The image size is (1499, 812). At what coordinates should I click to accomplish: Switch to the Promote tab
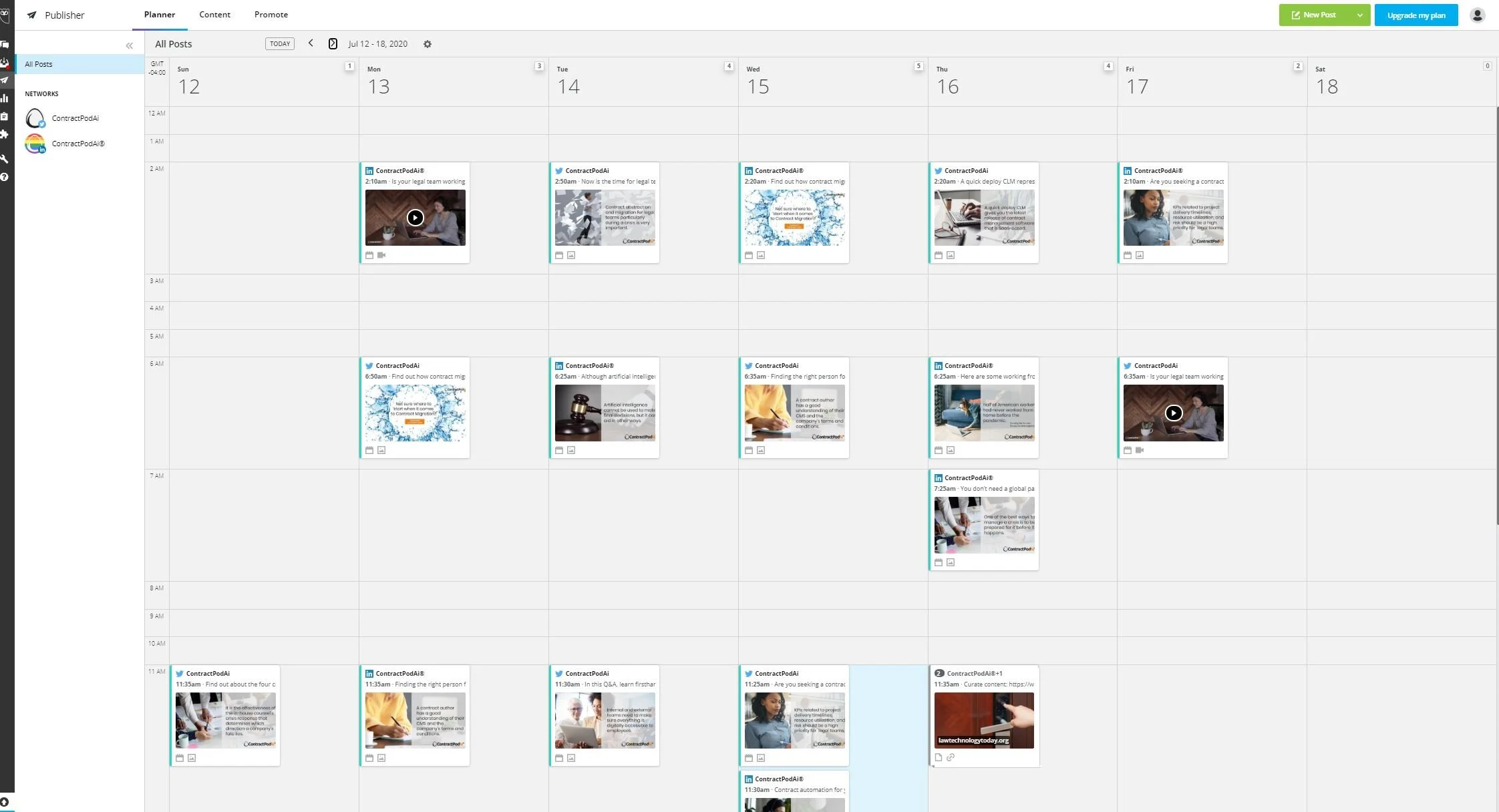click(x=271, y=15)
